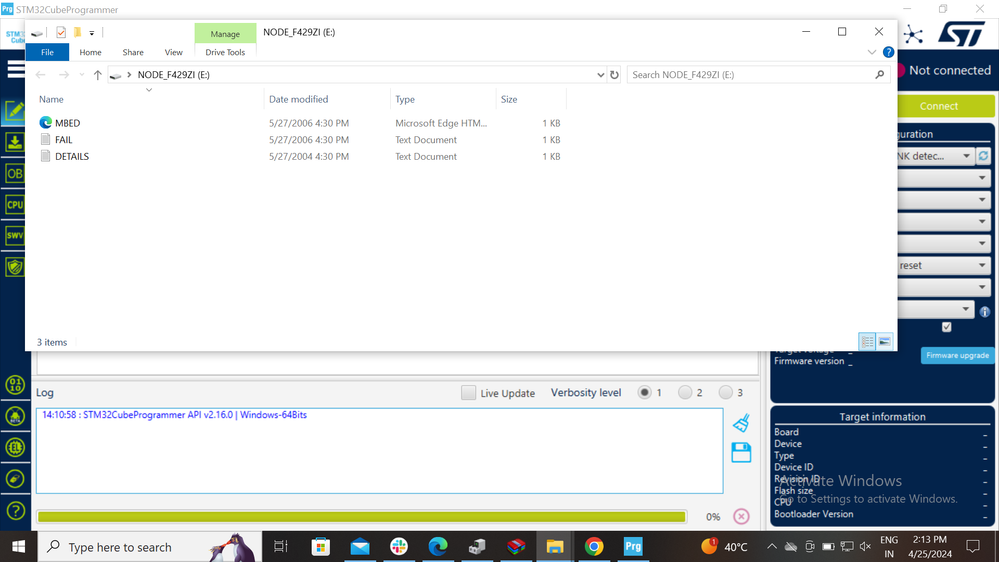This screenshot has height=562, width=999.
Task: Click the eraser full-chip-erase icon
Action: pos(15,479)
